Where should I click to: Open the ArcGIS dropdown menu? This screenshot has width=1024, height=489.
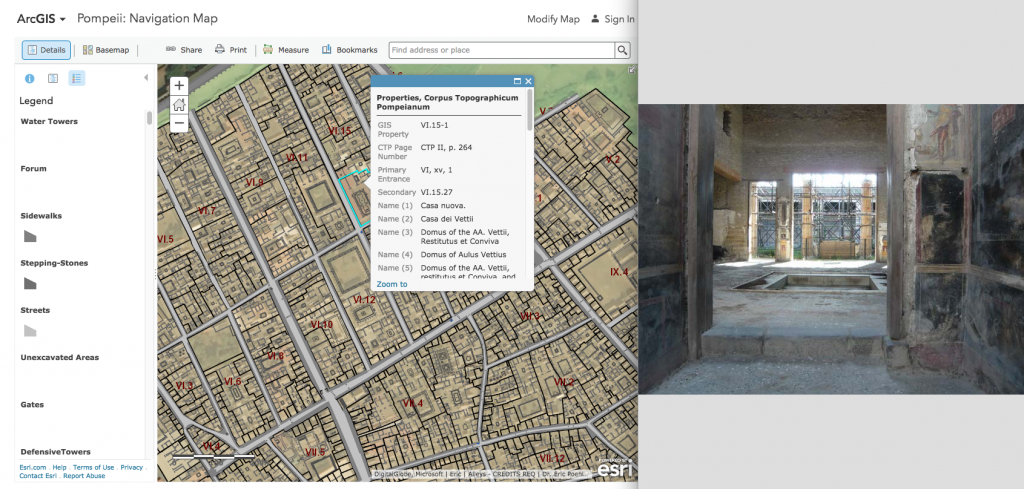coord(41,19)
